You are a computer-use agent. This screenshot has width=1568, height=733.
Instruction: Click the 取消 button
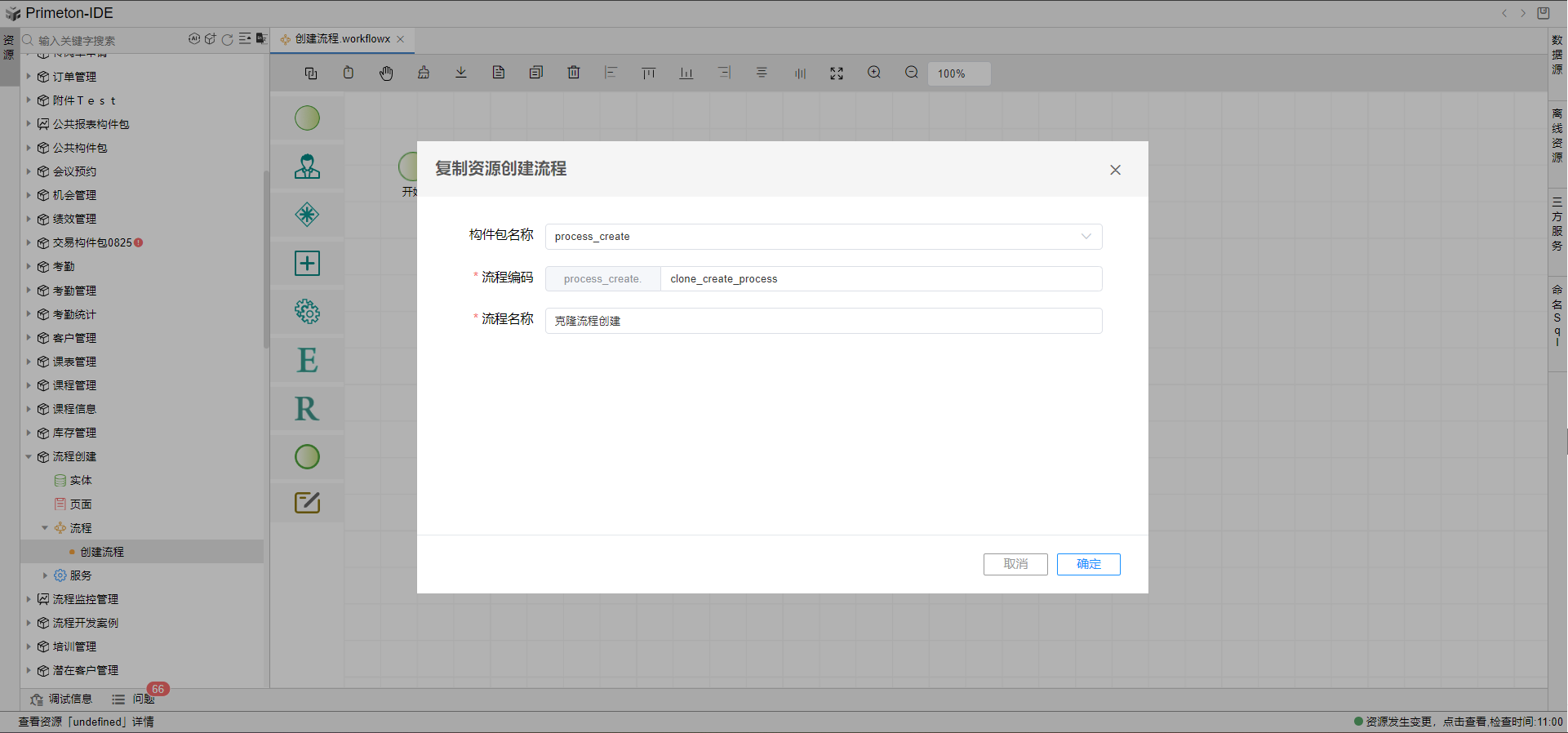tap(1015, 564)
